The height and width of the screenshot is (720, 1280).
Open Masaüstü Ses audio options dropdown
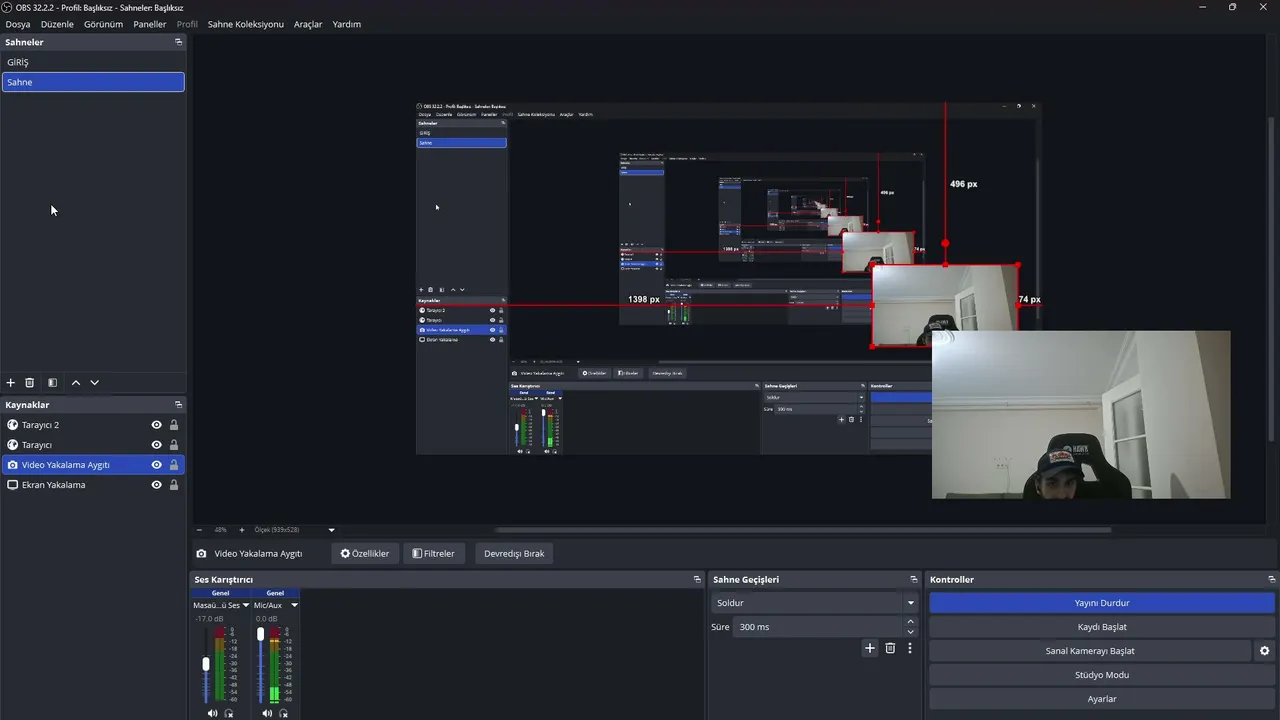click(245, 605)
